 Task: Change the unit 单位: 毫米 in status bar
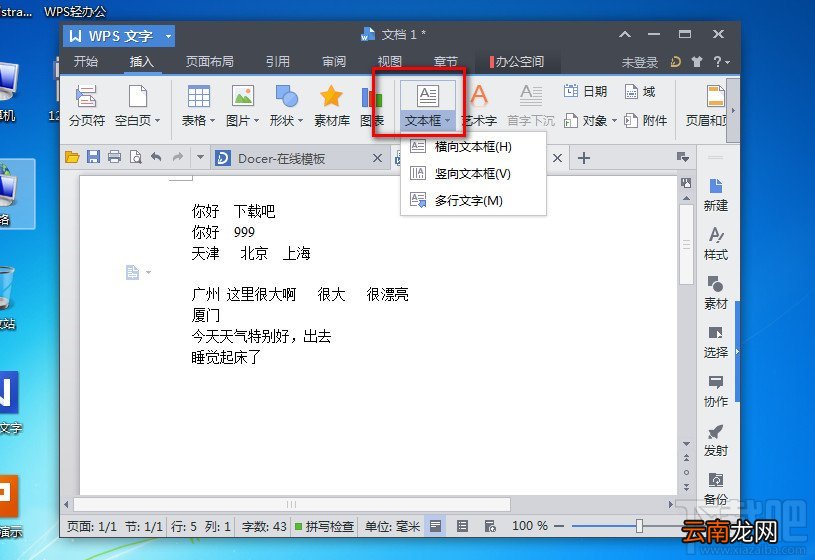point(392,526)
